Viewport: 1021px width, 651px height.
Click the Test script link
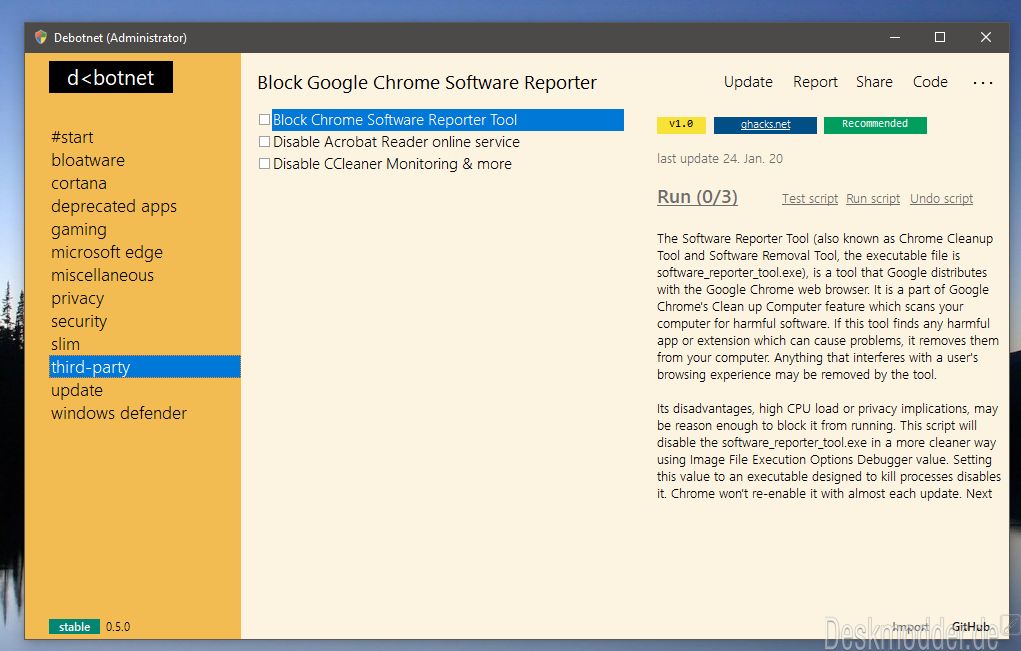coord(809,199)
